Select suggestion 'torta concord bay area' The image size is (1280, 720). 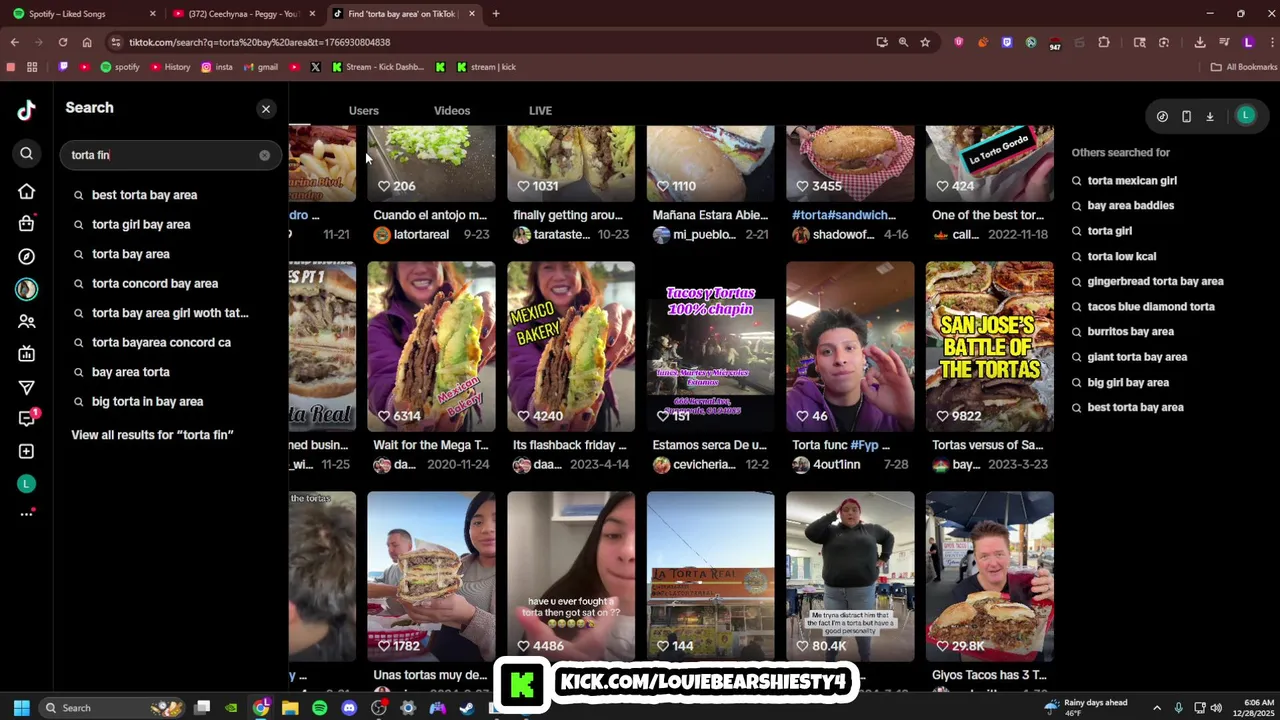(155, 284)
